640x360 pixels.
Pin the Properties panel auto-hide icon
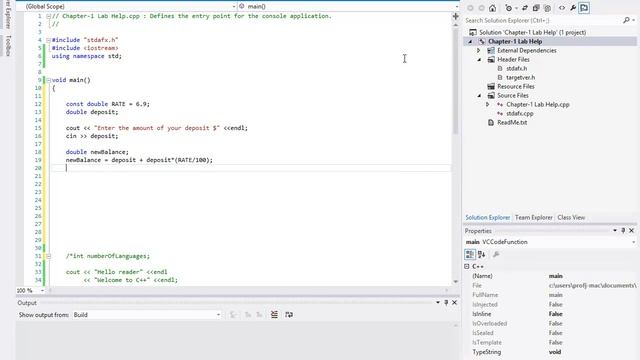(623, 231)
